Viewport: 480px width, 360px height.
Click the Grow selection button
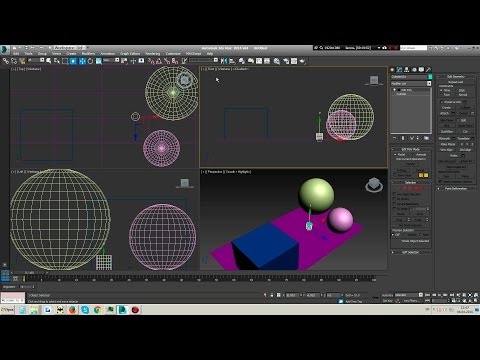click(x=420, y=214)
